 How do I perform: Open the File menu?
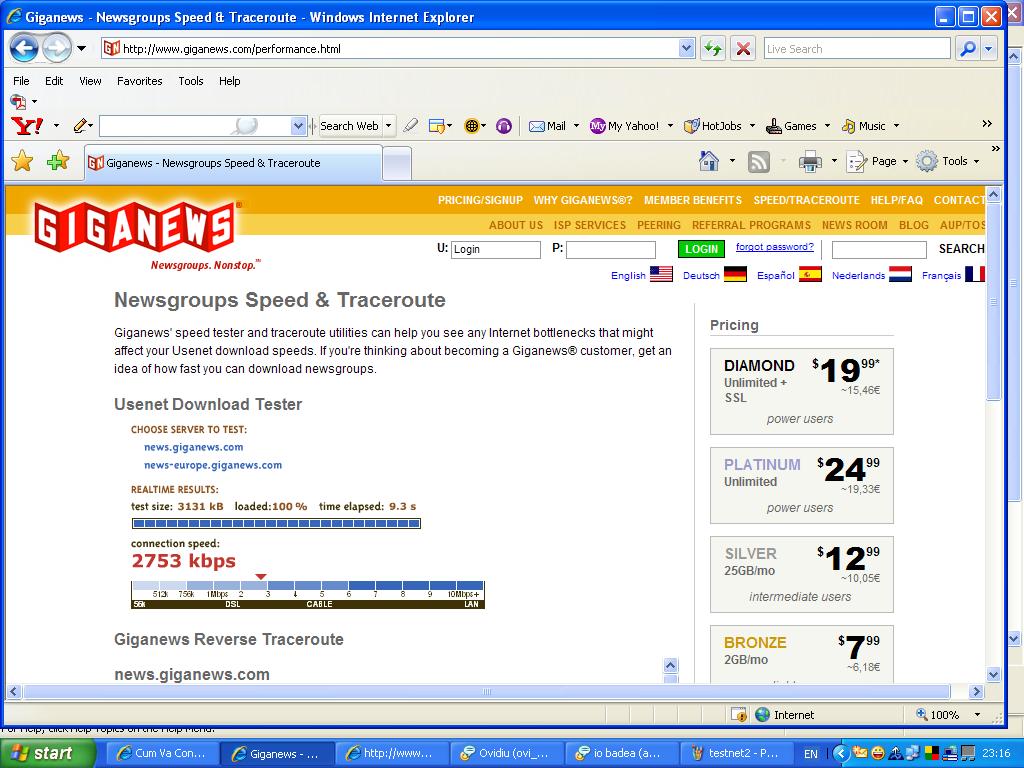point(22,81)
